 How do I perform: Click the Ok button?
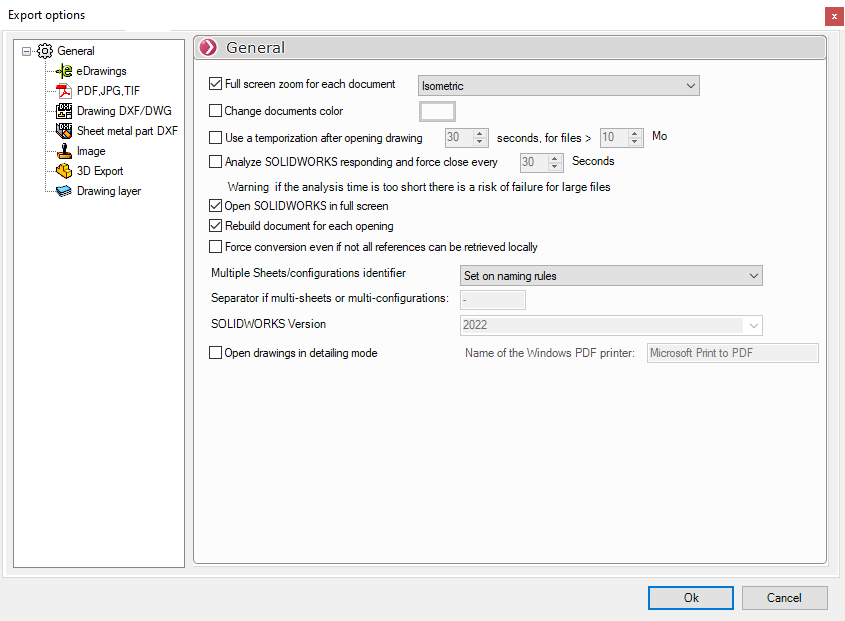691,598
